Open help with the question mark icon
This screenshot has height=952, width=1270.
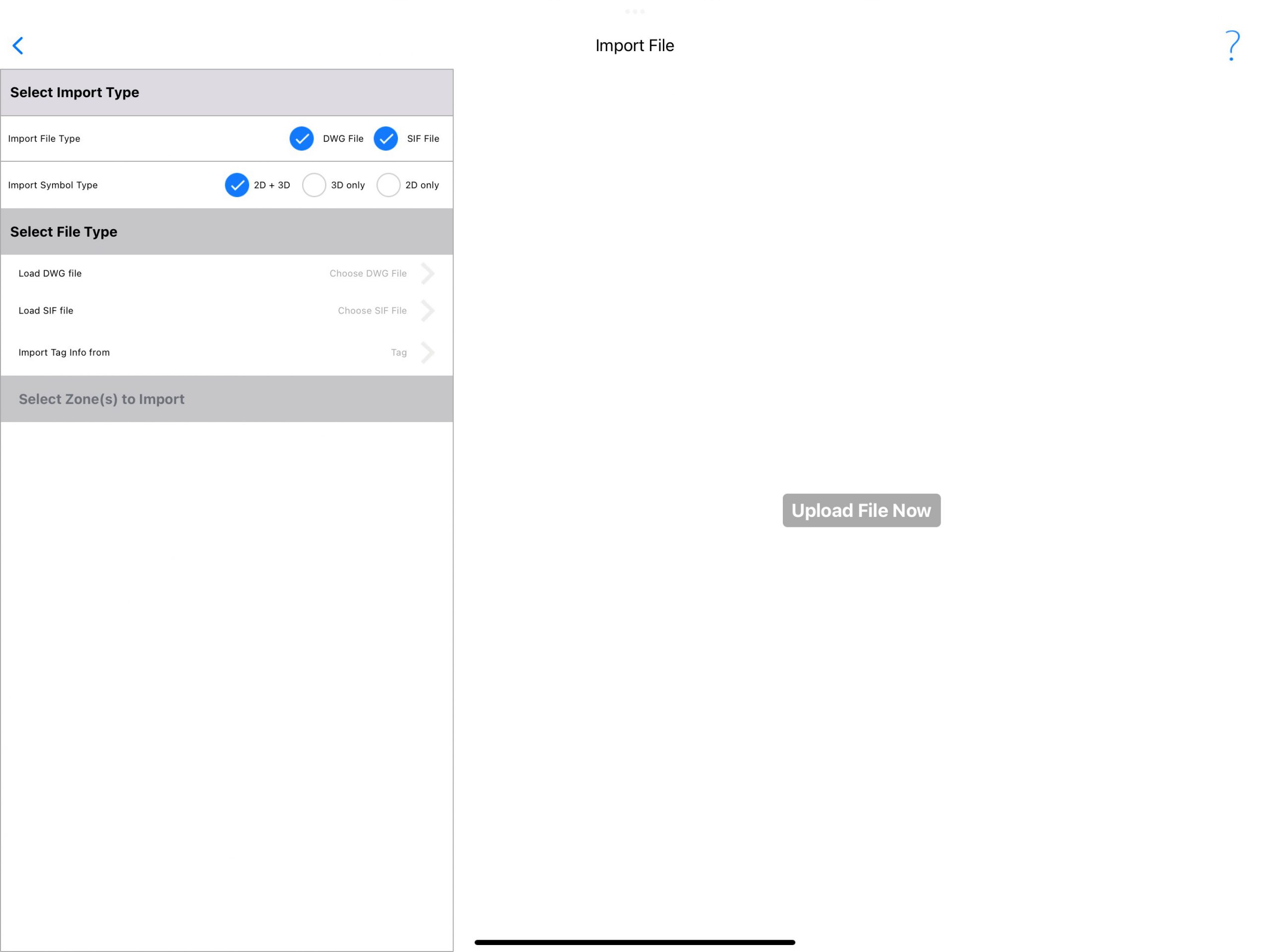pyautogui.click(x=1231, y=45)
